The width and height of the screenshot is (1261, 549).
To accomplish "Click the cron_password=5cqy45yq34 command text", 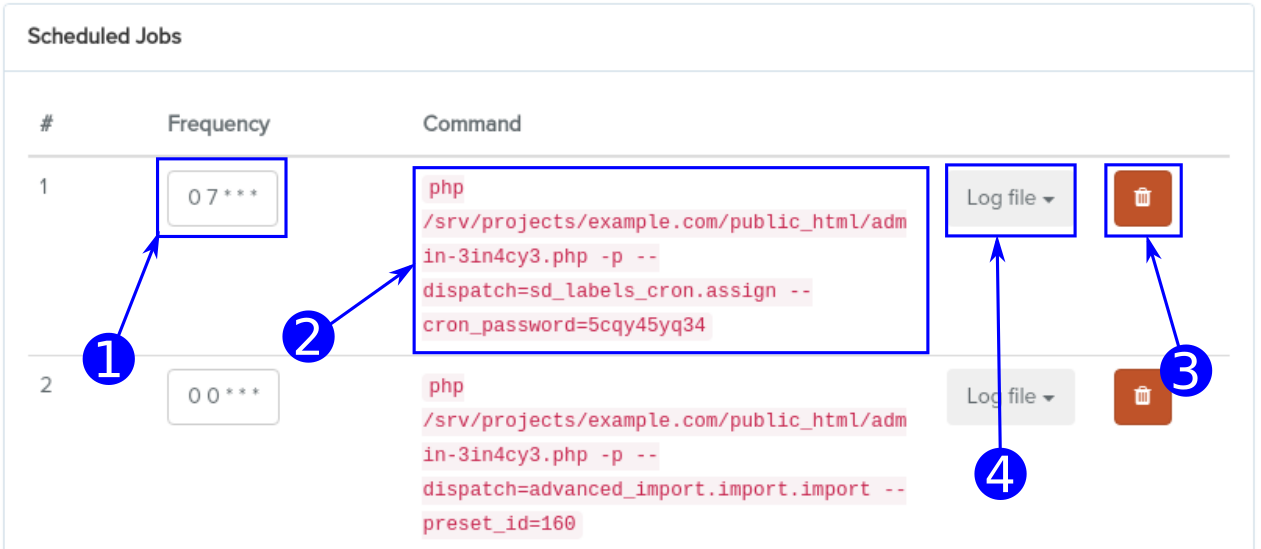I will pos(566,326).
